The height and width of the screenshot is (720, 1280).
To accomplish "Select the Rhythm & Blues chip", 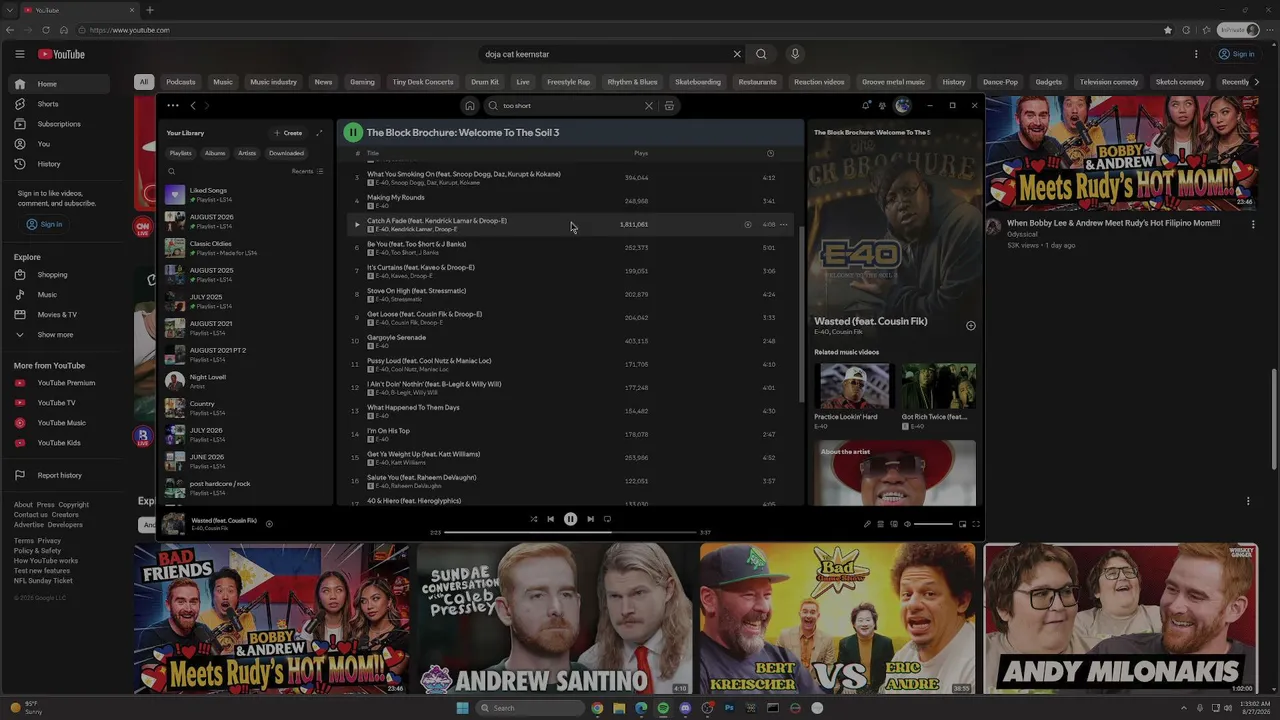I will (x=632, y=82).
